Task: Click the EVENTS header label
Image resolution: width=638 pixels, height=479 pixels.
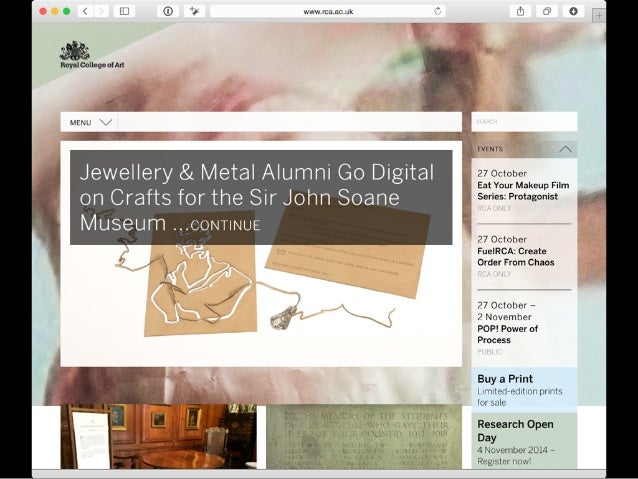Action: click(x=490, y=149)
